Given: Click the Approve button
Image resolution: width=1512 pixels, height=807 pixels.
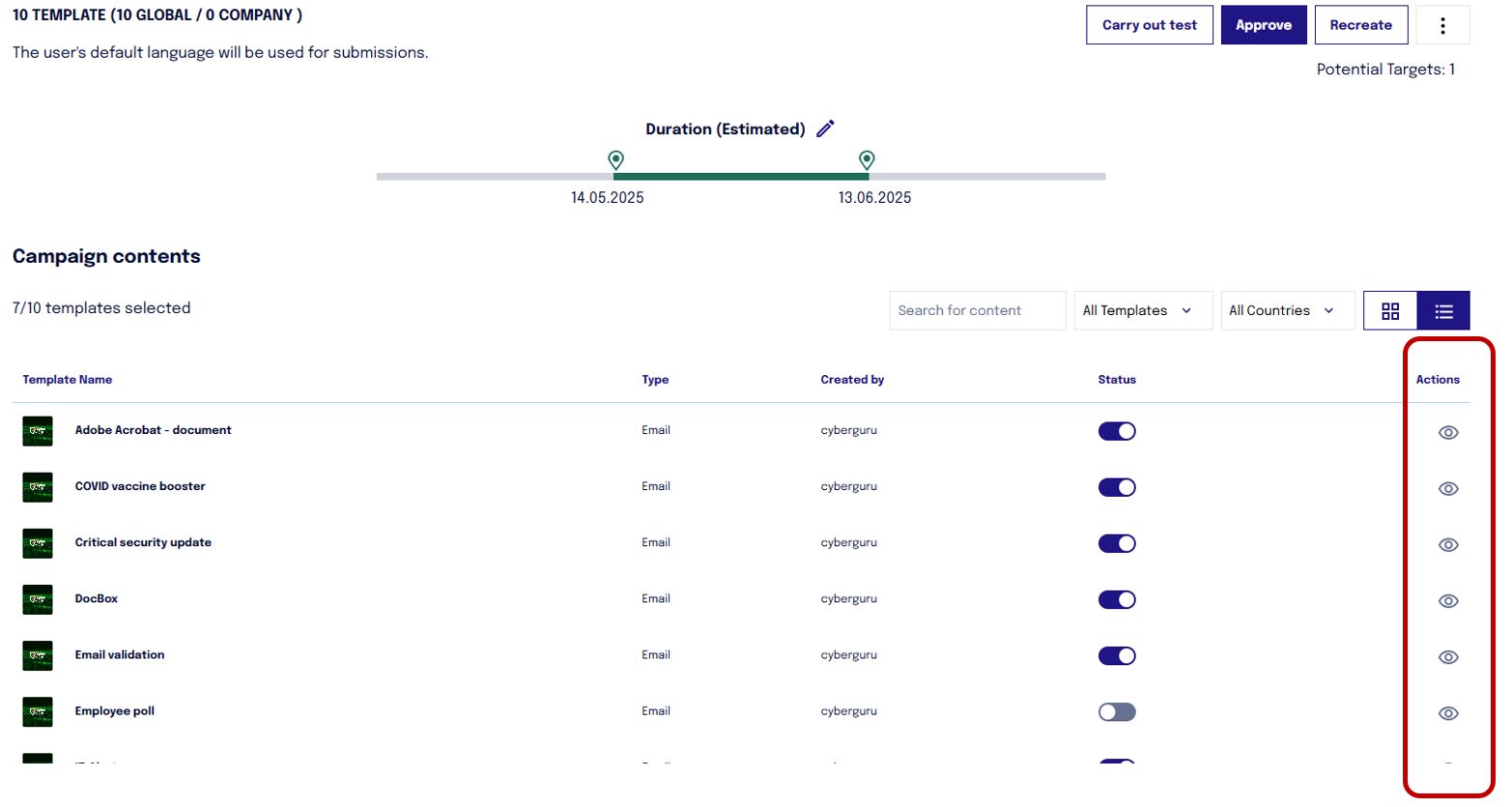Looking at the screenshot, I should tap(1263, 24).
